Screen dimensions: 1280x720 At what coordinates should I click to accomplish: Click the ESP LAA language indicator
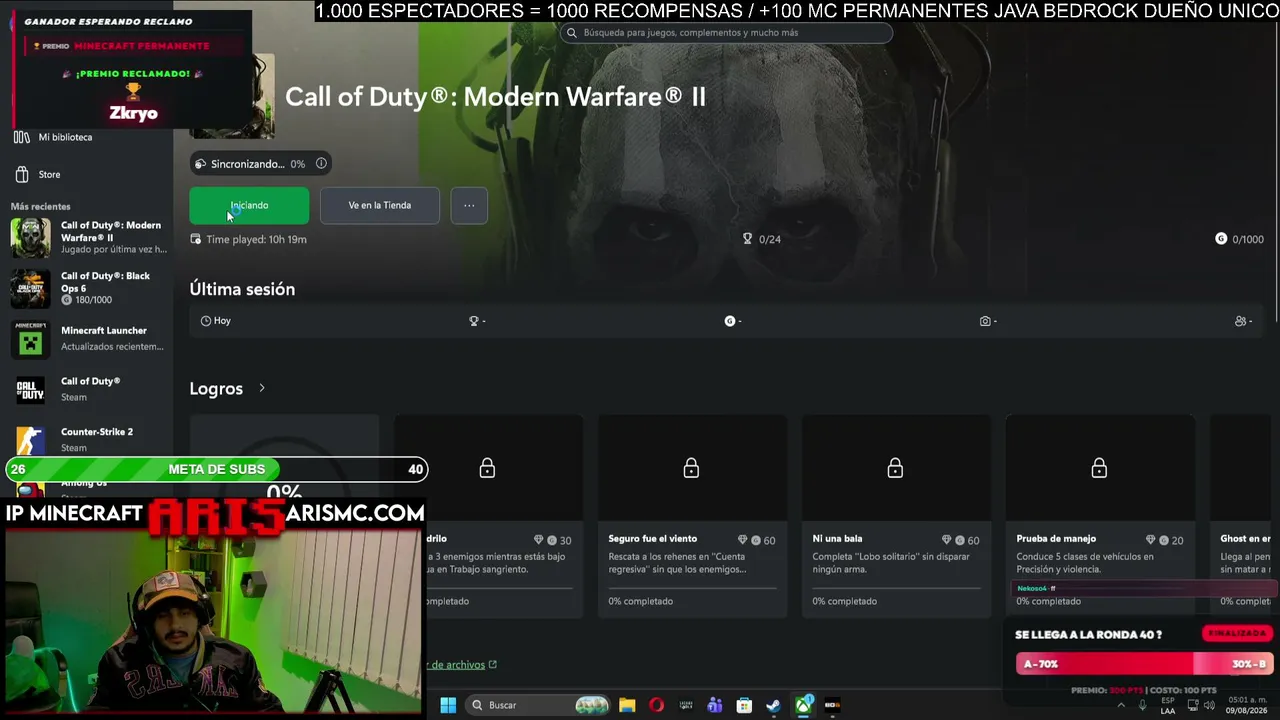[1168, 705]
